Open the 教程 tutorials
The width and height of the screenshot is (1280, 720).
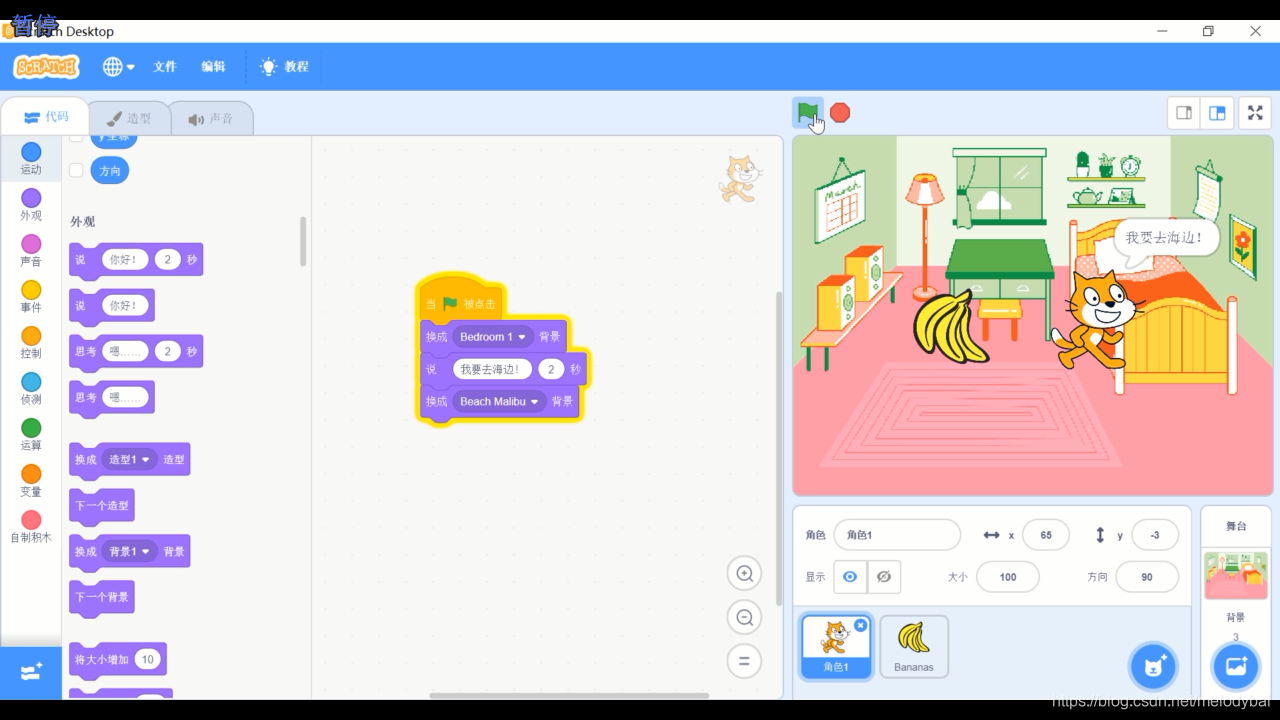284,67
